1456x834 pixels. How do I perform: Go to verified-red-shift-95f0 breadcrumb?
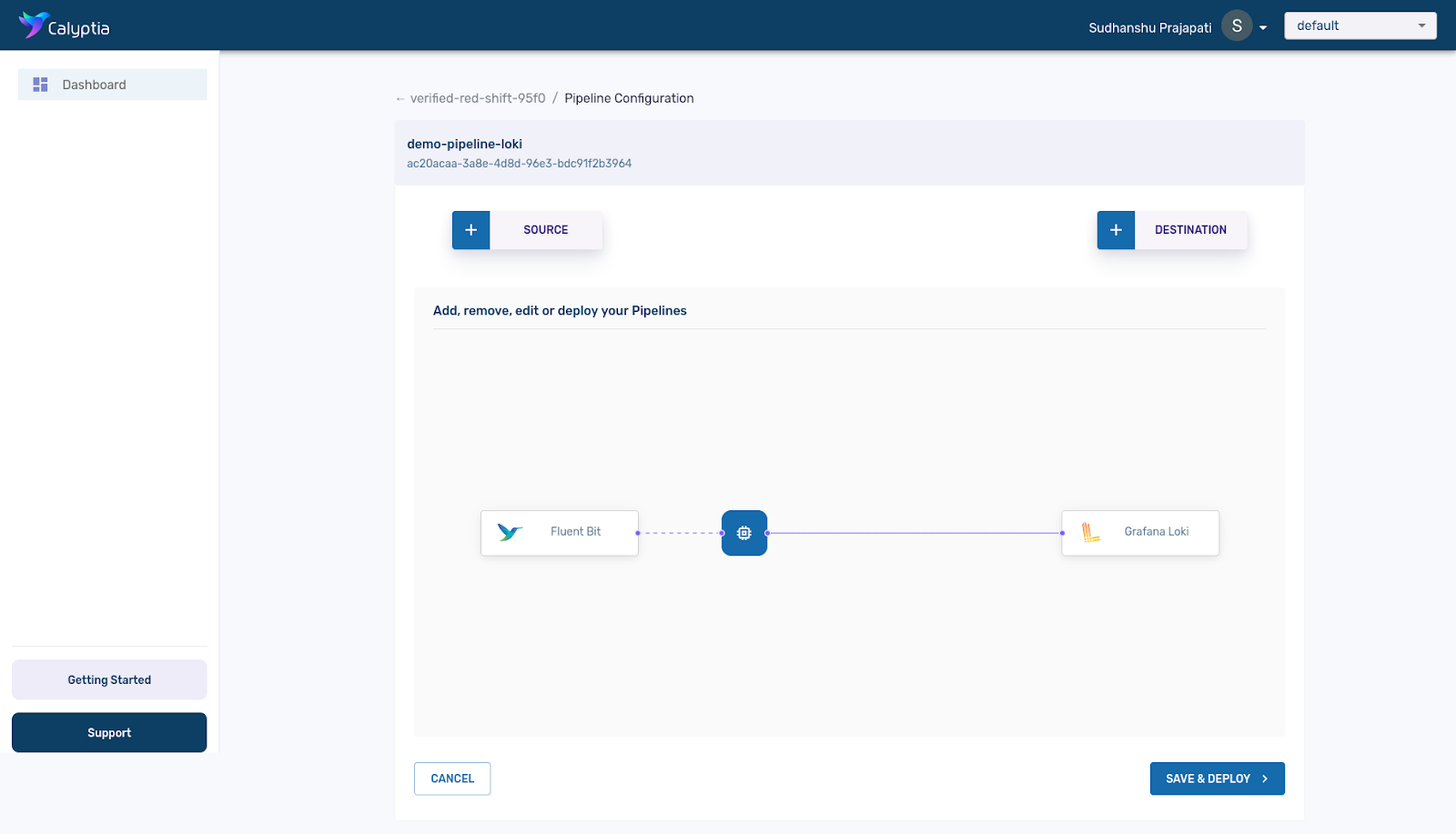point(478,98)
